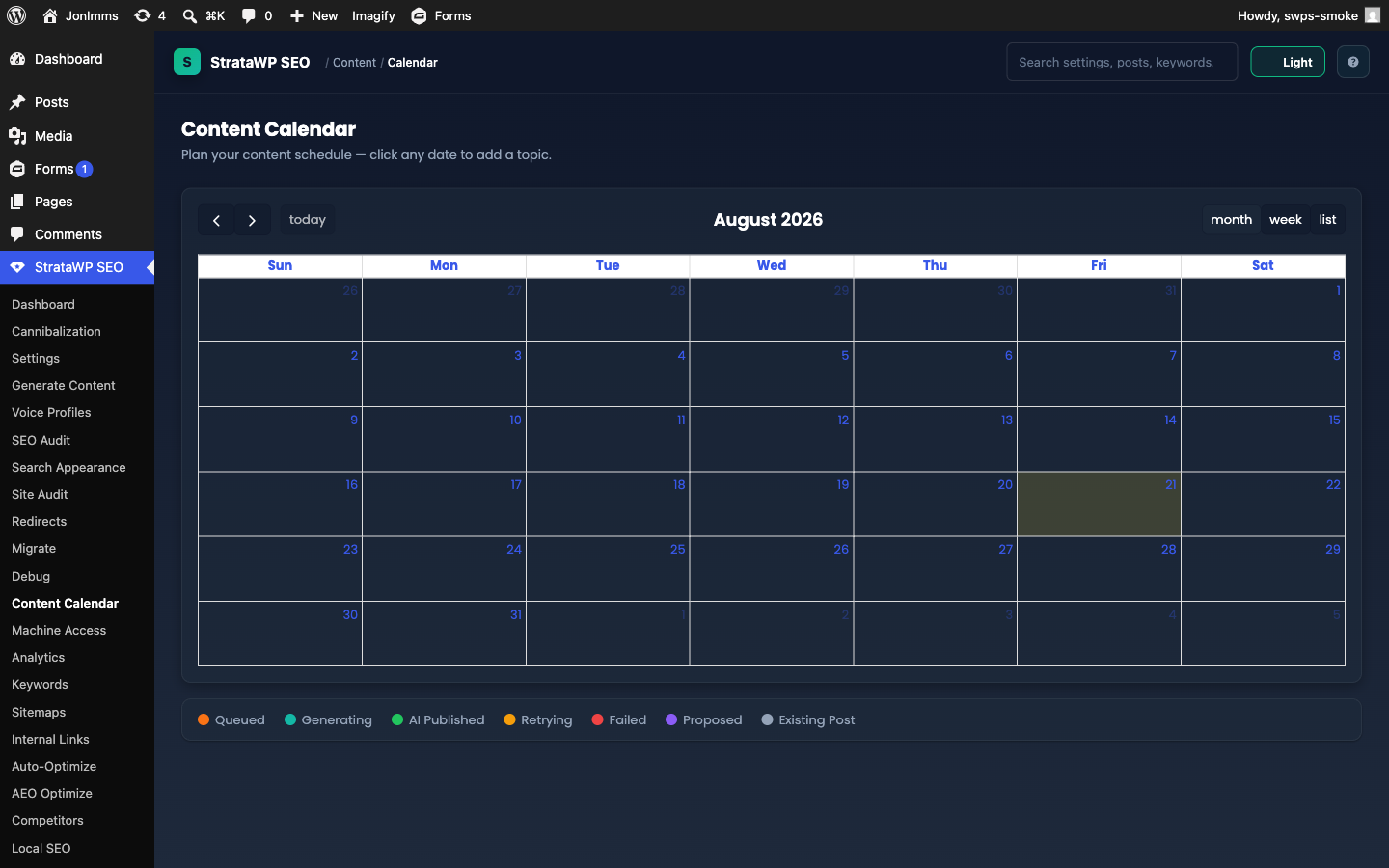
Task: Go to next month arrow
Action: (x=253, y=220)
